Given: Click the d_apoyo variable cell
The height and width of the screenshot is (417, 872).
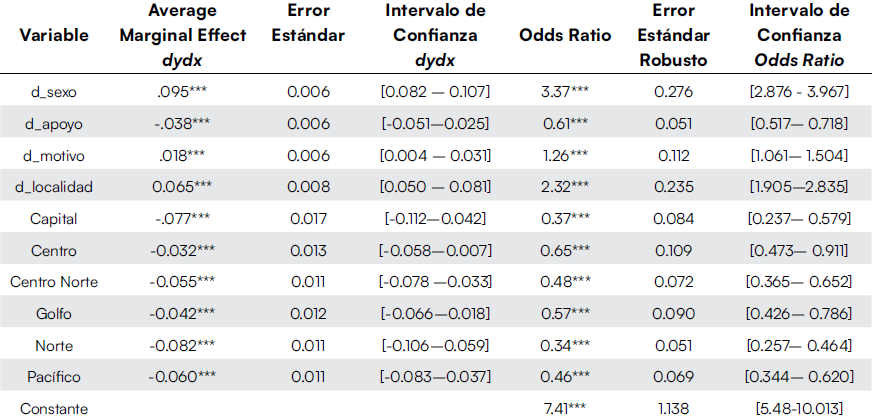Looking at the screenshot, I should coord(54,124).
